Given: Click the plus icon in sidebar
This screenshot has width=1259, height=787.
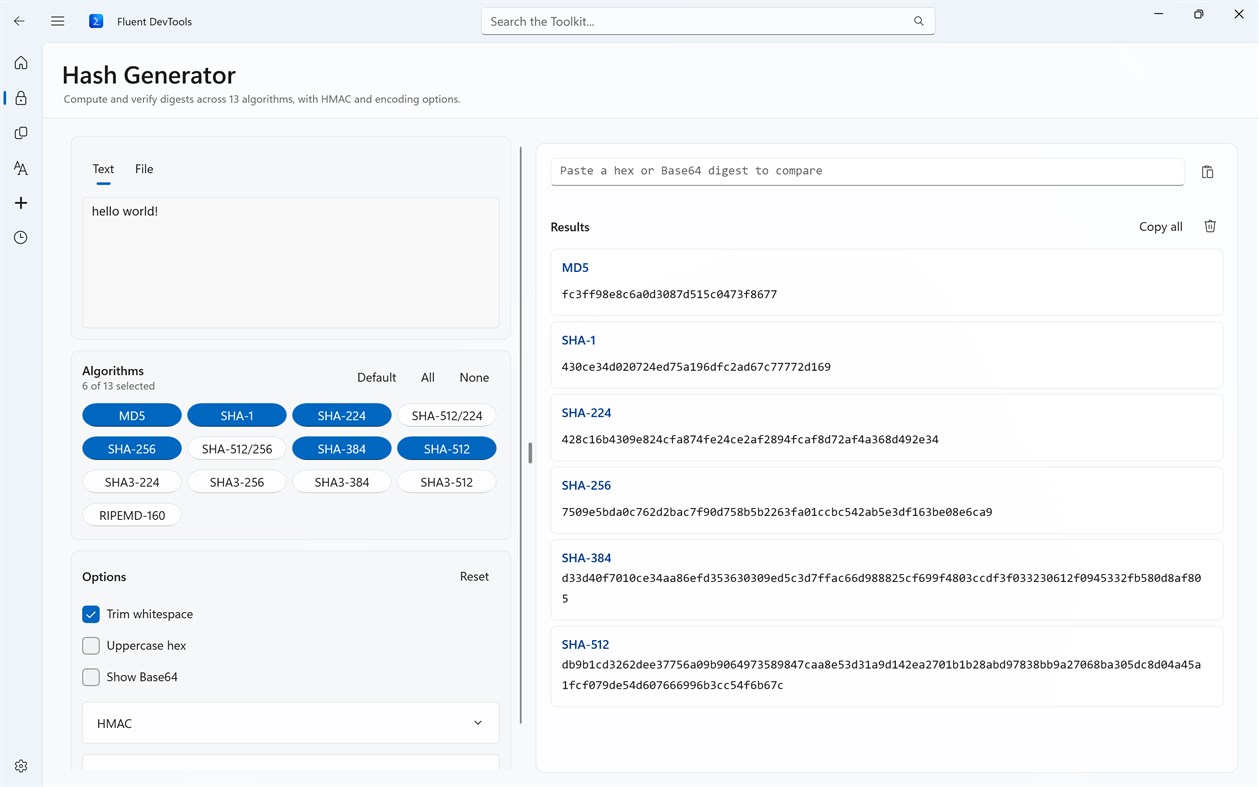Looking at the screenshot, I should coord(21,203).
